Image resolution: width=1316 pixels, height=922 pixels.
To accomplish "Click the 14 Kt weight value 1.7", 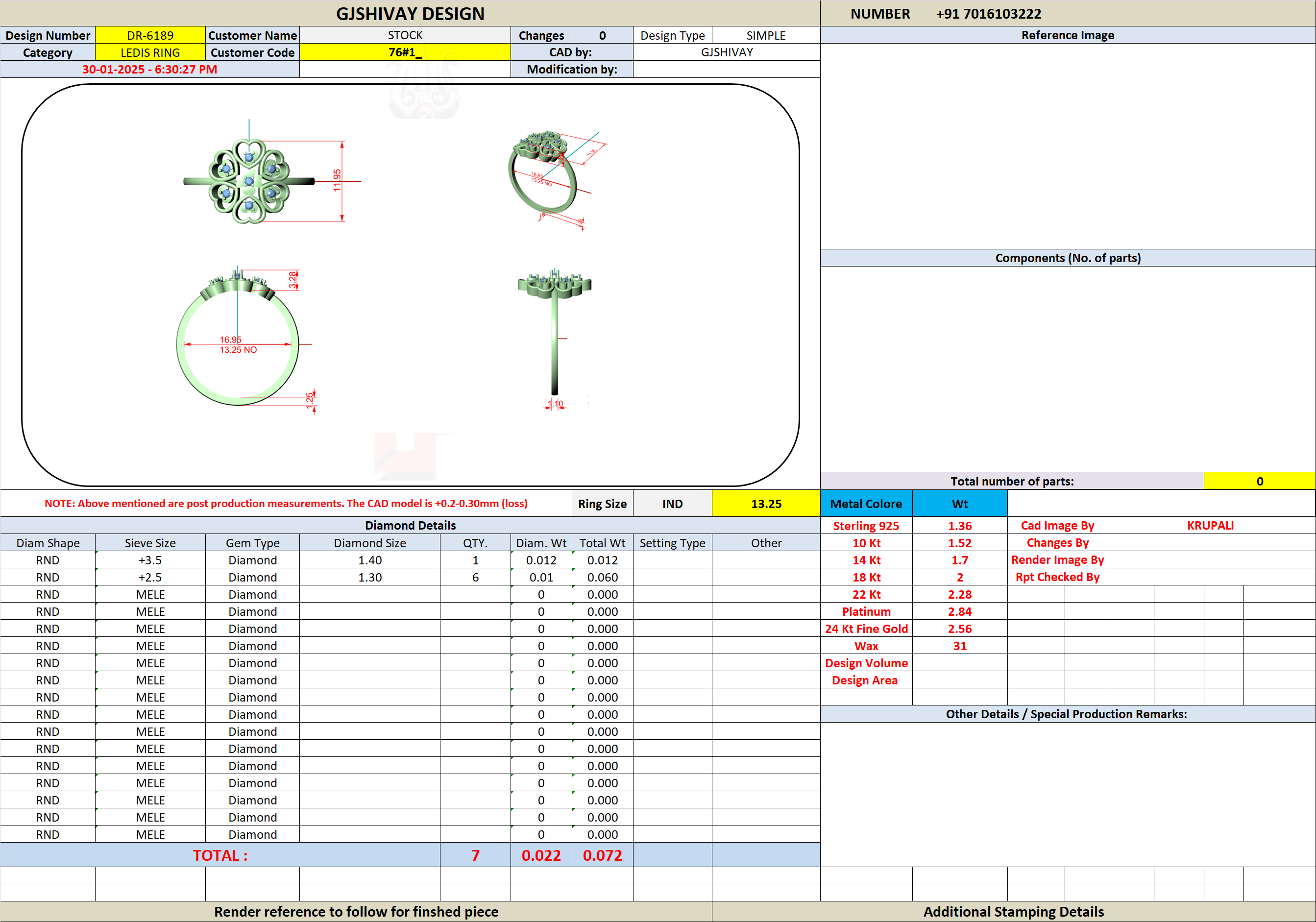I will [959, 560].
